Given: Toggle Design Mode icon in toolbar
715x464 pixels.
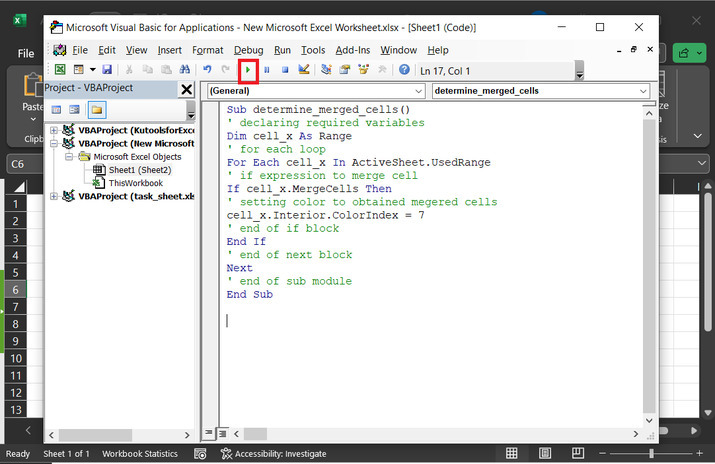Looking at the screenshot, I should tap(304, 70).
